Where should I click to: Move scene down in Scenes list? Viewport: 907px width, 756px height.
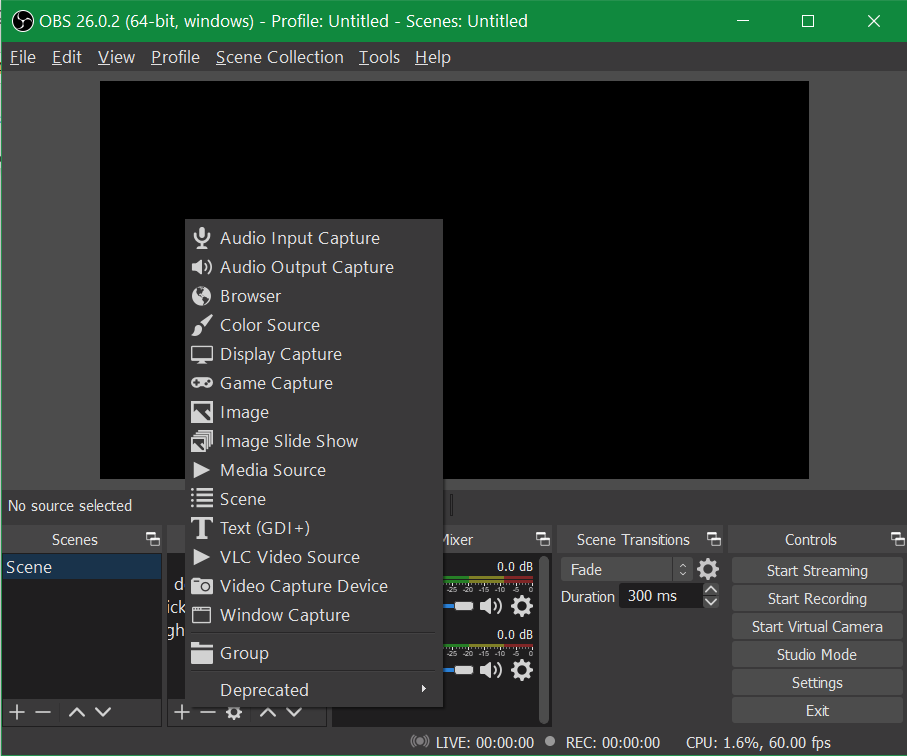103,712
